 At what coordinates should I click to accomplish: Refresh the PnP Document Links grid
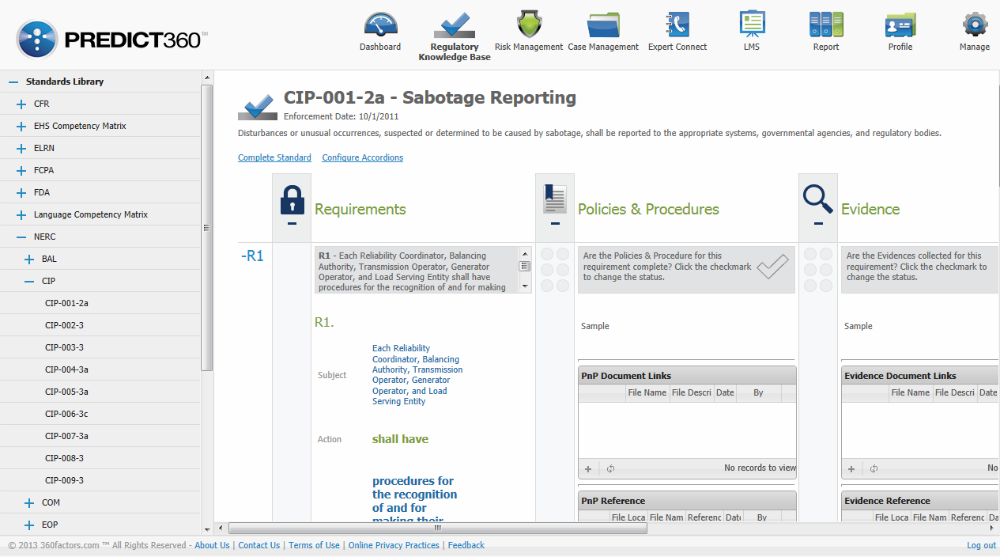[x=610, y=469]
